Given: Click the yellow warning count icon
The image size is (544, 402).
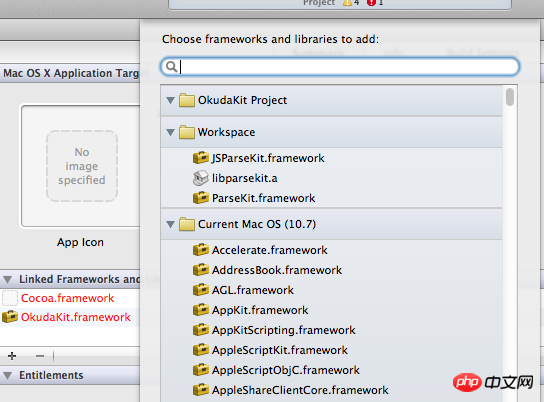Looking at the screenshot, I should (x=347, y=3).
